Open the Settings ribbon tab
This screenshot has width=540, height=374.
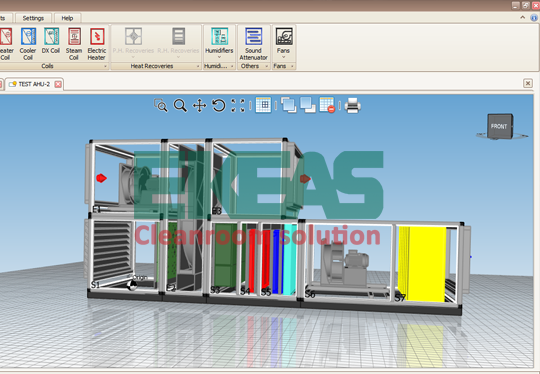pyautogui.click(x=33, y=18)
